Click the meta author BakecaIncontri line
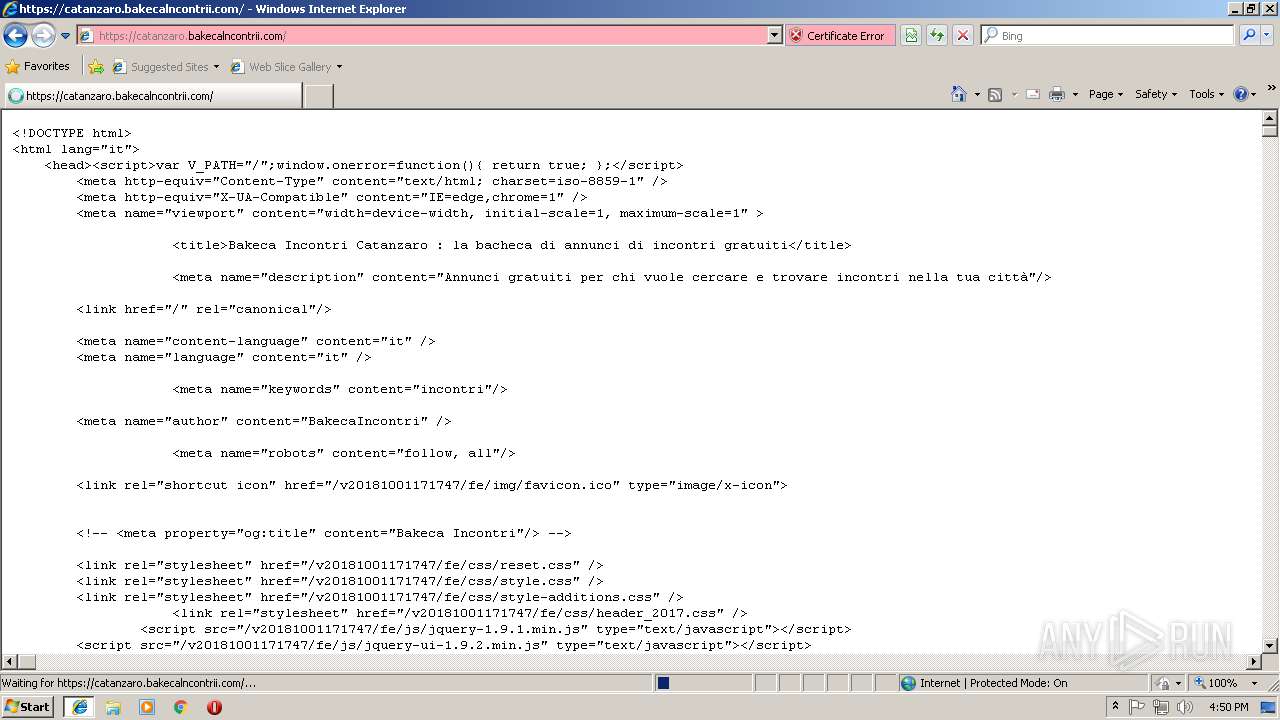1280x720 pixels. click(x=264, y=421)
